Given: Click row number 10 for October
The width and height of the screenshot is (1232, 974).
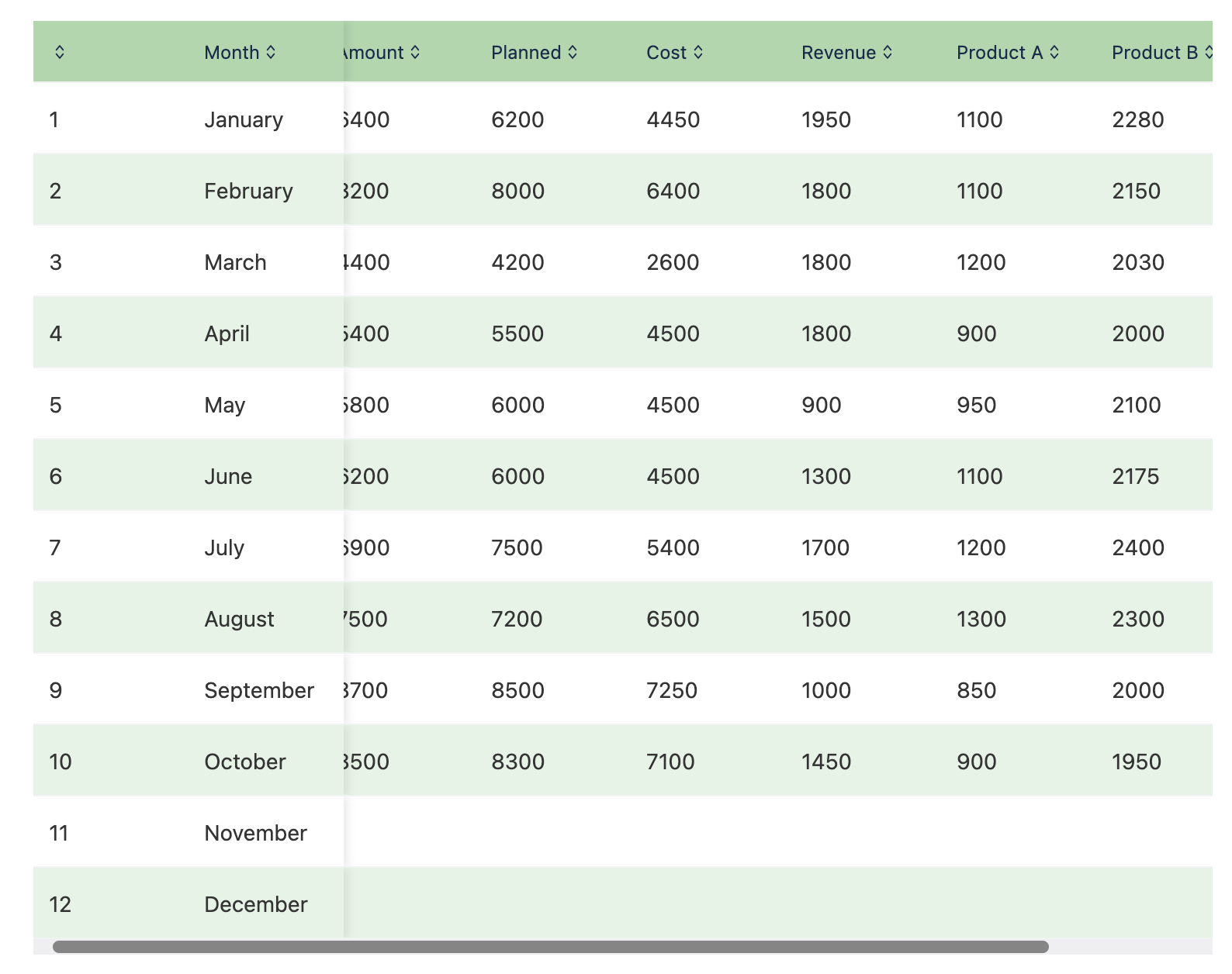Looking at the screenshot, I should coord(60,762).
